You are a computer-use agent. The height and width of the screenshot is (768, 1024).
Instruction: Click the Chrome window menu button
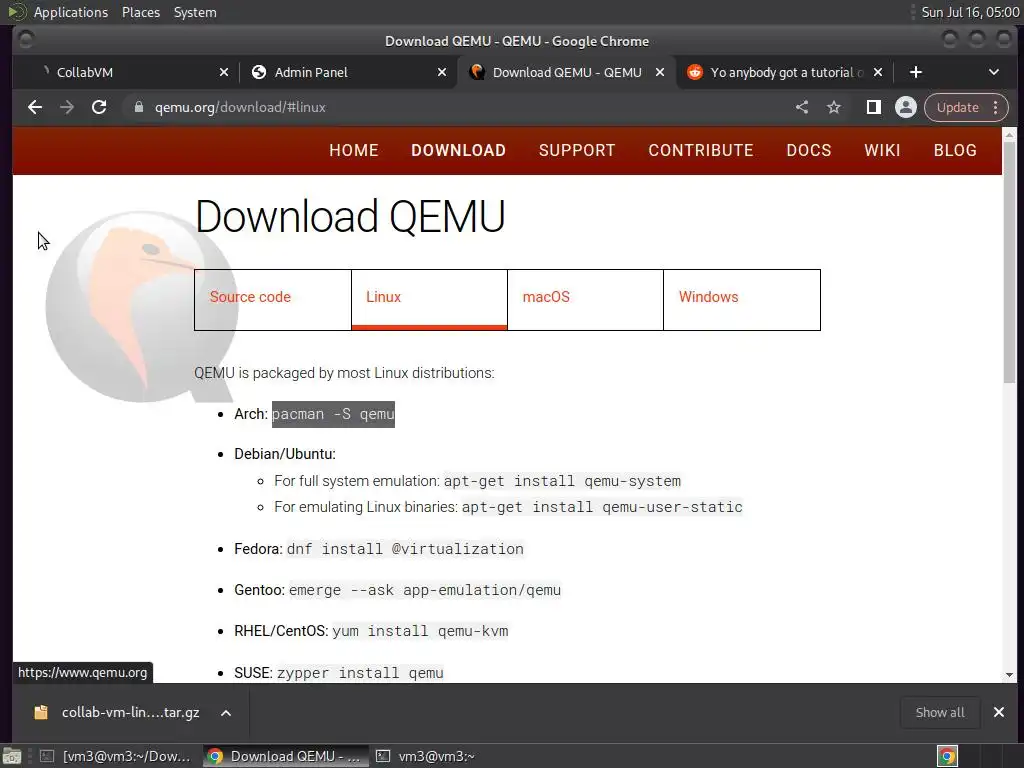pyautogui.click(x=26, y=40)
